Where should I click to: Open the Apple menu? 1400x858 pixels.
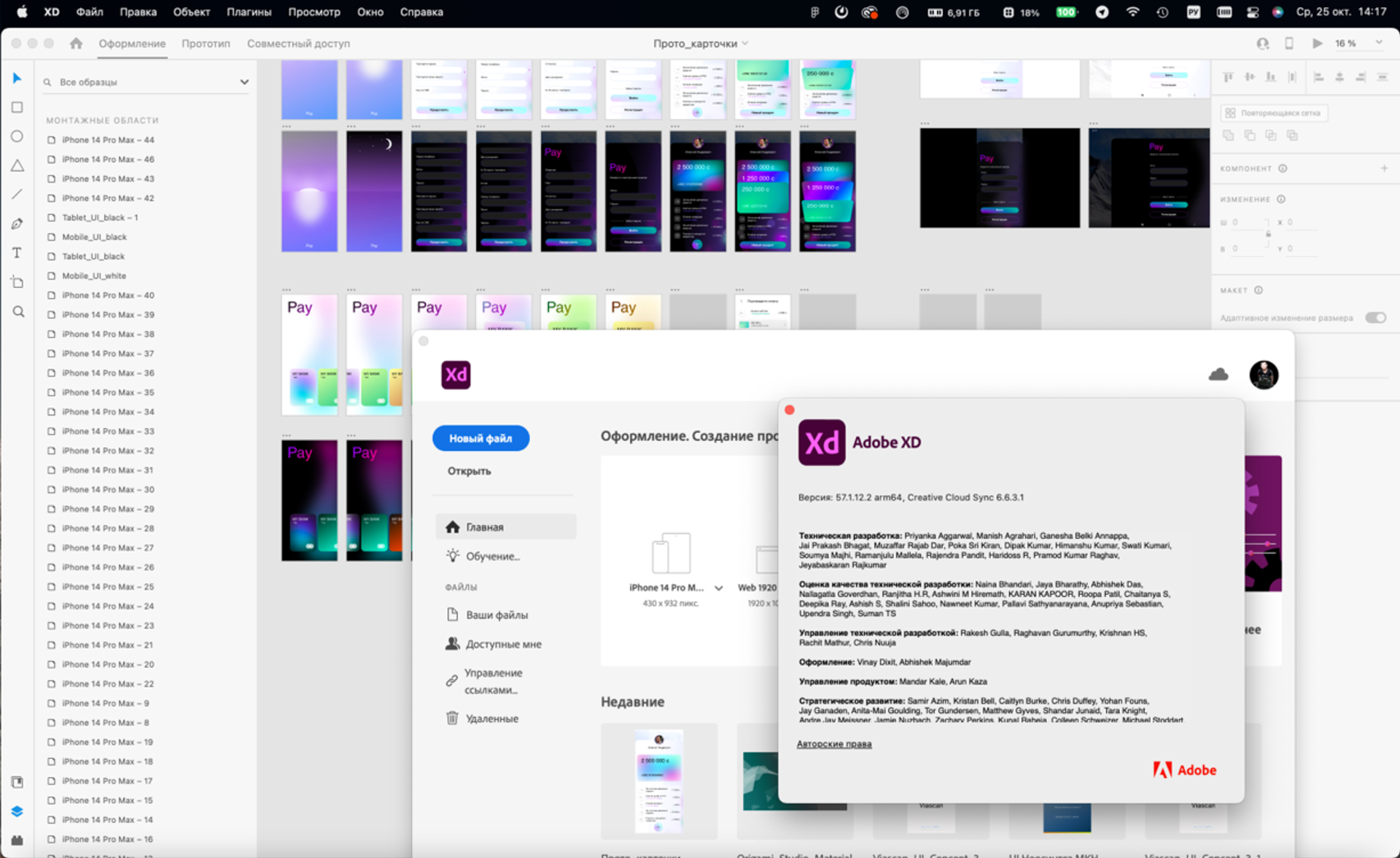22,12
